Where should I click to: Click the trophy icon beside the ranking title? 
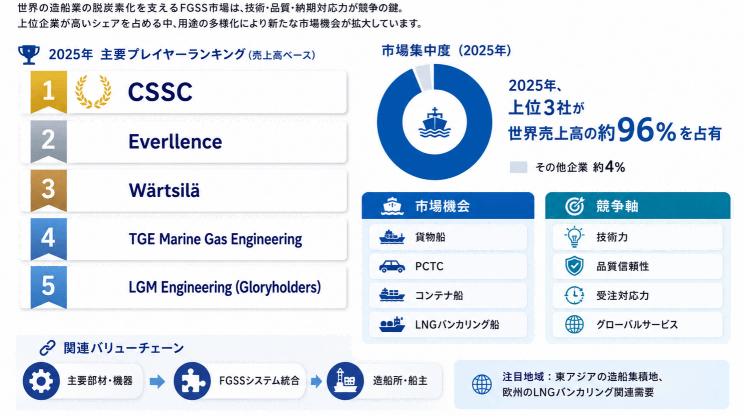coord(29,55)
